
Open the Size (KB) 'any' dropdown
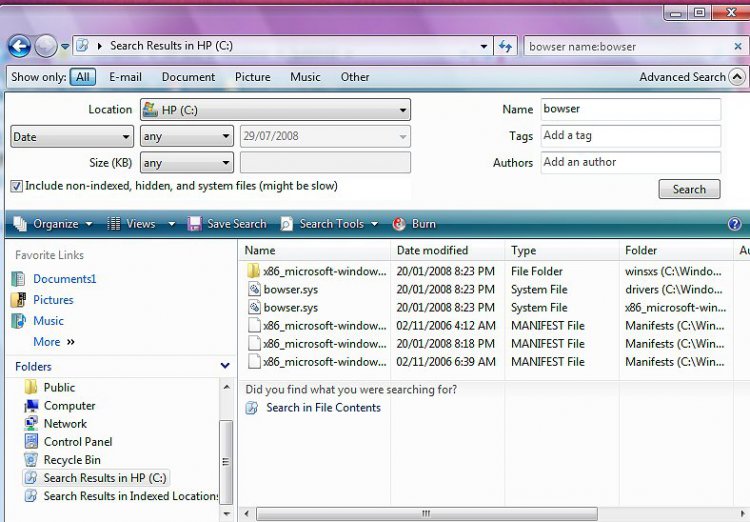187,163
